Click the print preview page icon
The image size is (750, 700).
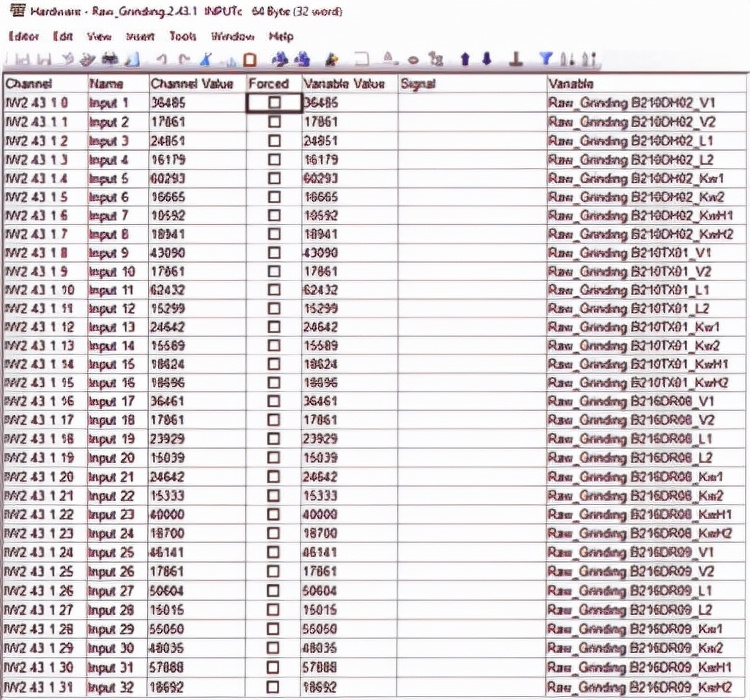(132, 59)
